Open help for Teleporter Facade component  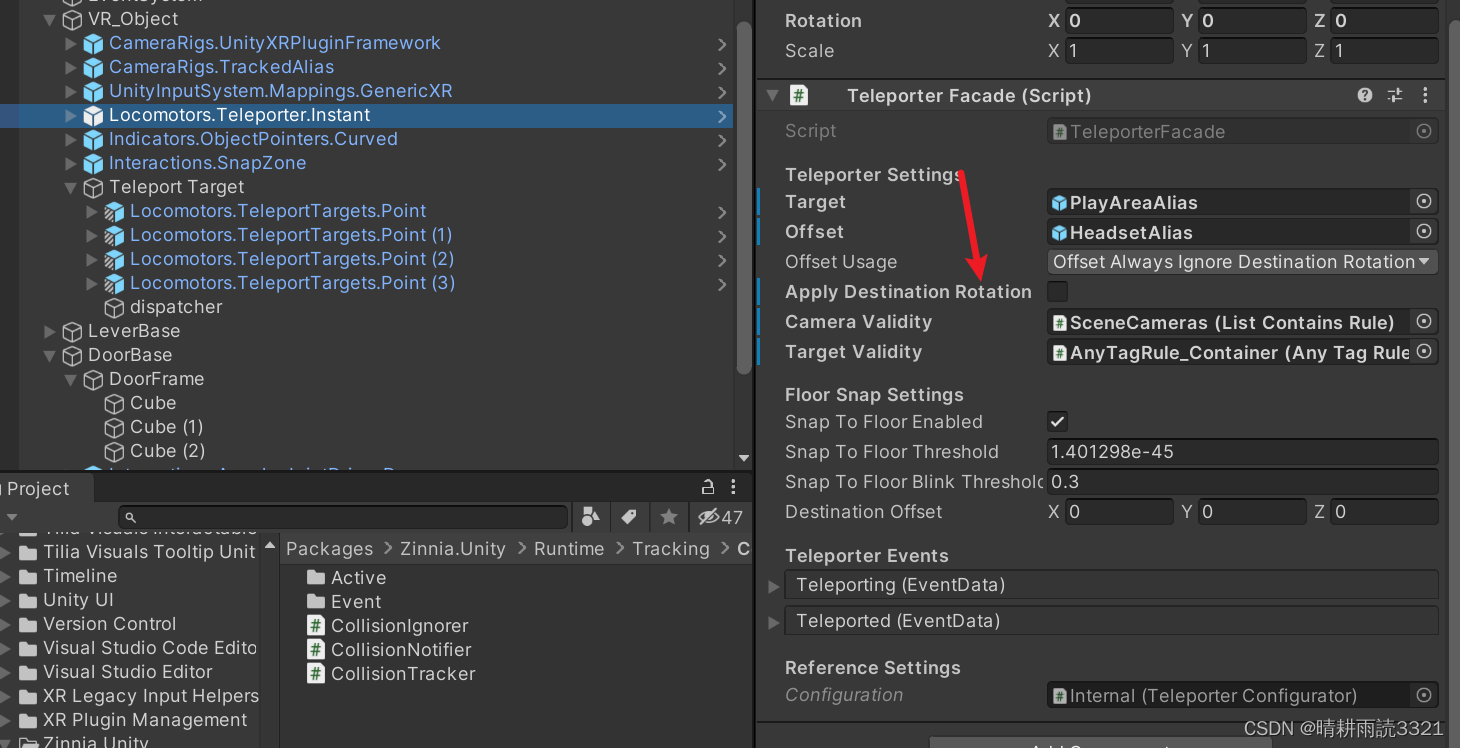(x=1365, y=96)
